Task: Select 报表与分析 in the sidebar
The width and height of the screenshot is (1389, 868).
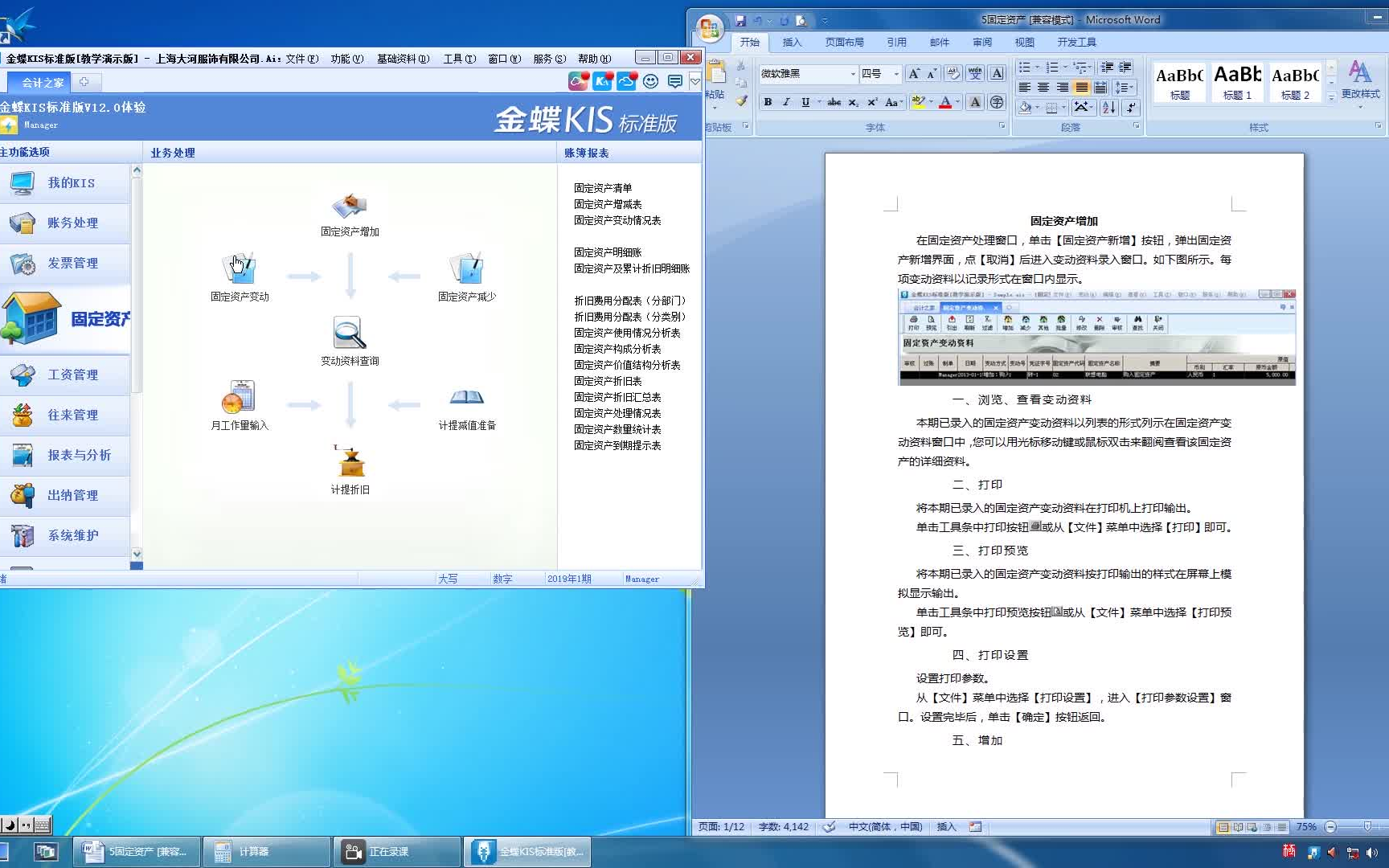Action: (x=65, y=456)
